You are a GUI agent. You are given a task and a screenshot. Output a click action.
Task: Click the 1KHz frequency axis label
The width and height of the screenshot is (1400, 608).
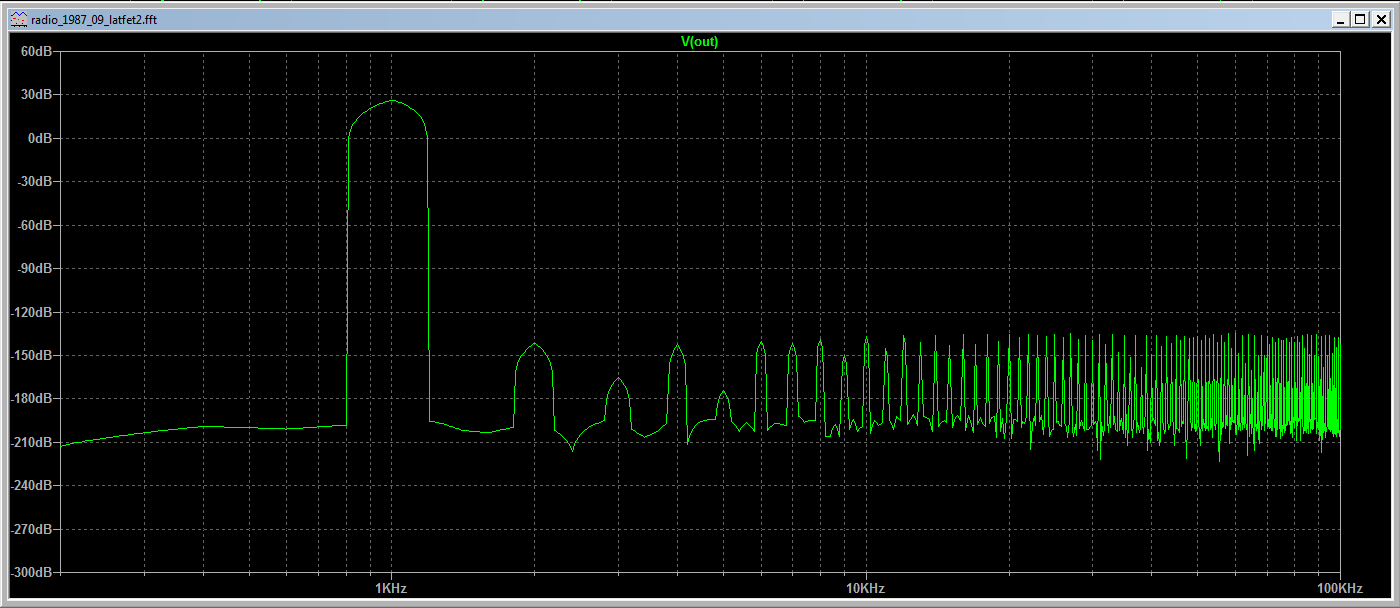tap(390, 588)
